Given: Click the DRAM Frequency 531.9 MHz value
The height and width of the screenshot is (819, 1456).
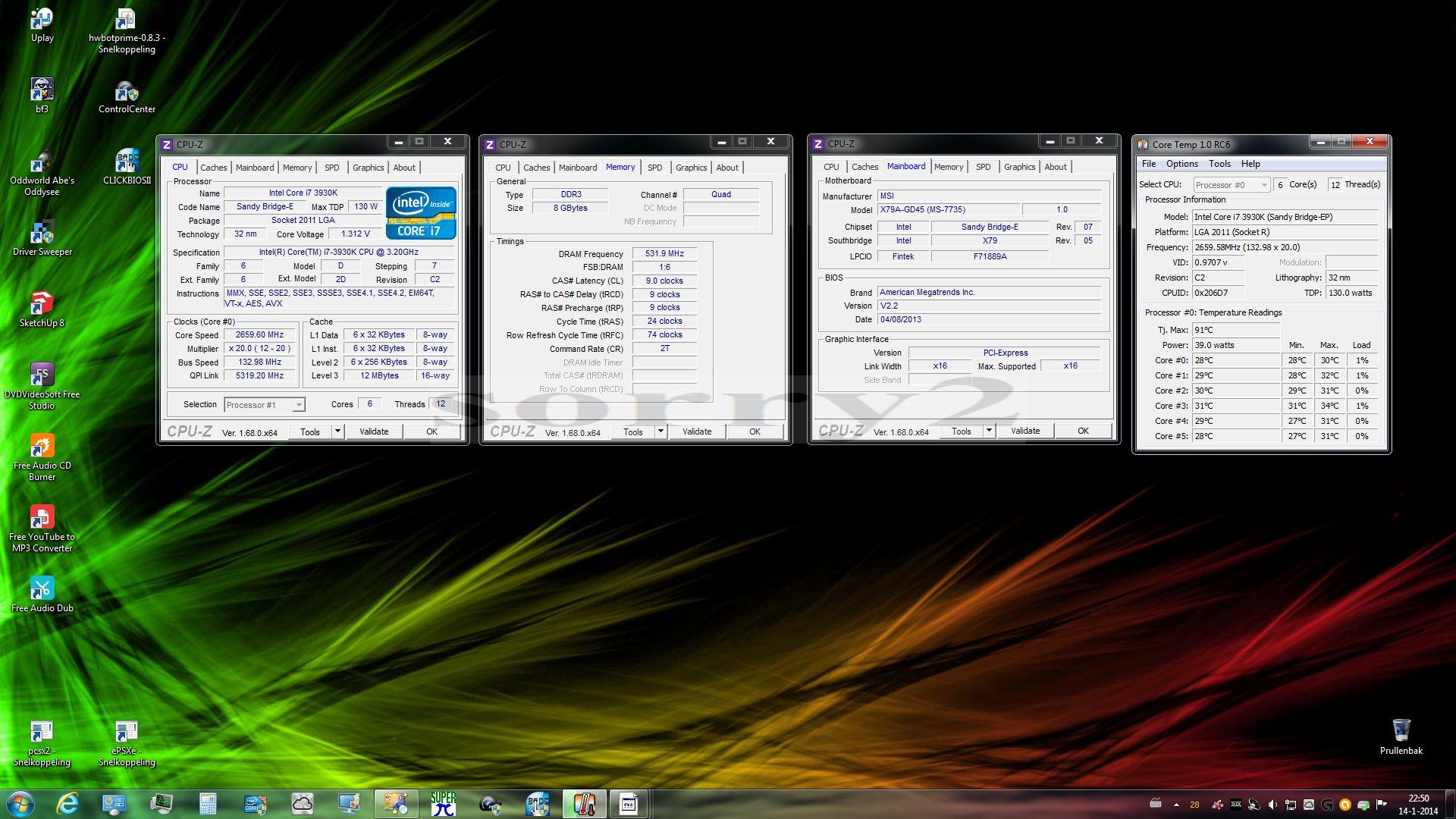Looking at the screenshot, I should tap(664, 254).
